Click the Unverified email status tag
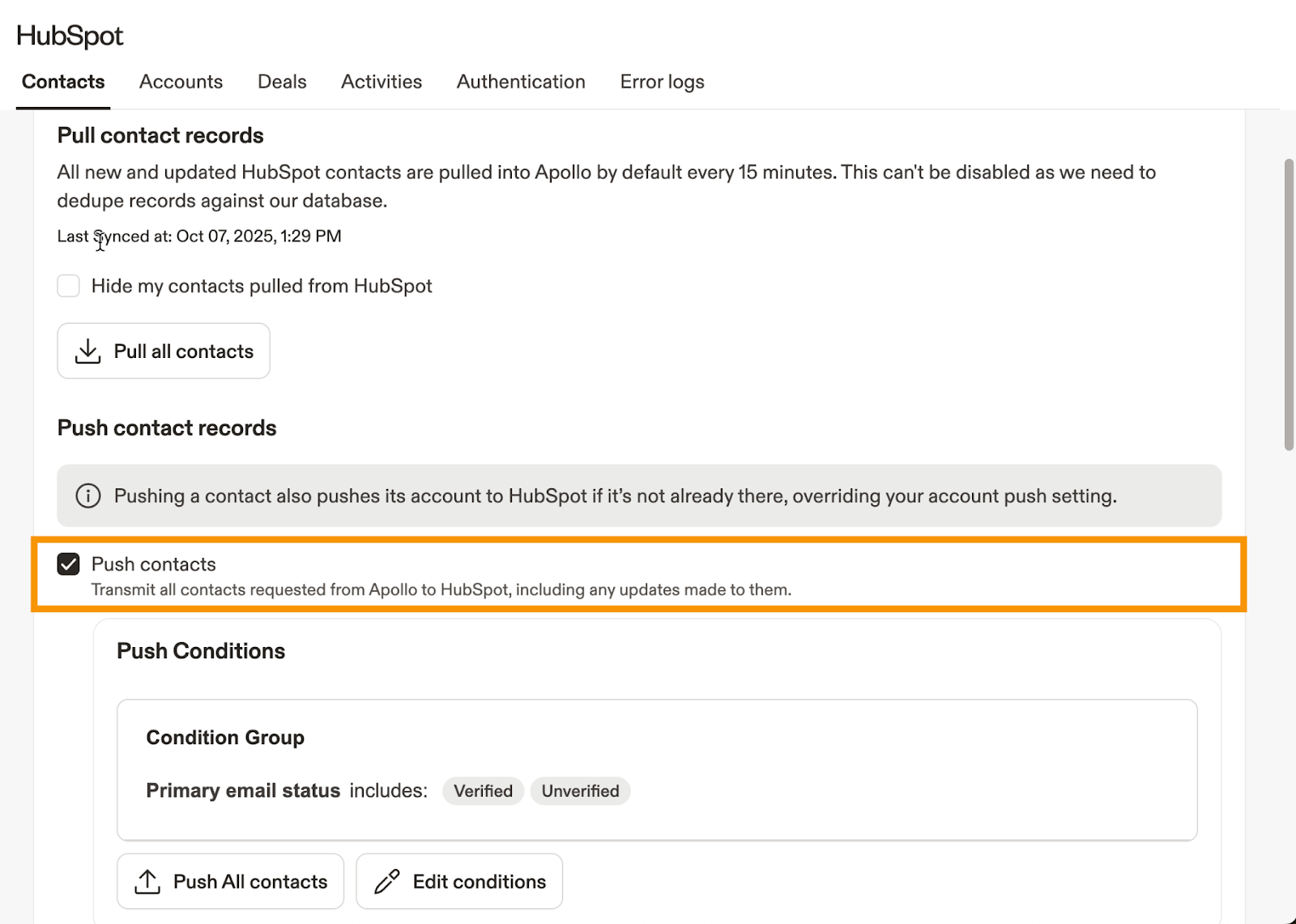Image resolution: width=1296 pixels, height=924 pixels. coord(580,791)
